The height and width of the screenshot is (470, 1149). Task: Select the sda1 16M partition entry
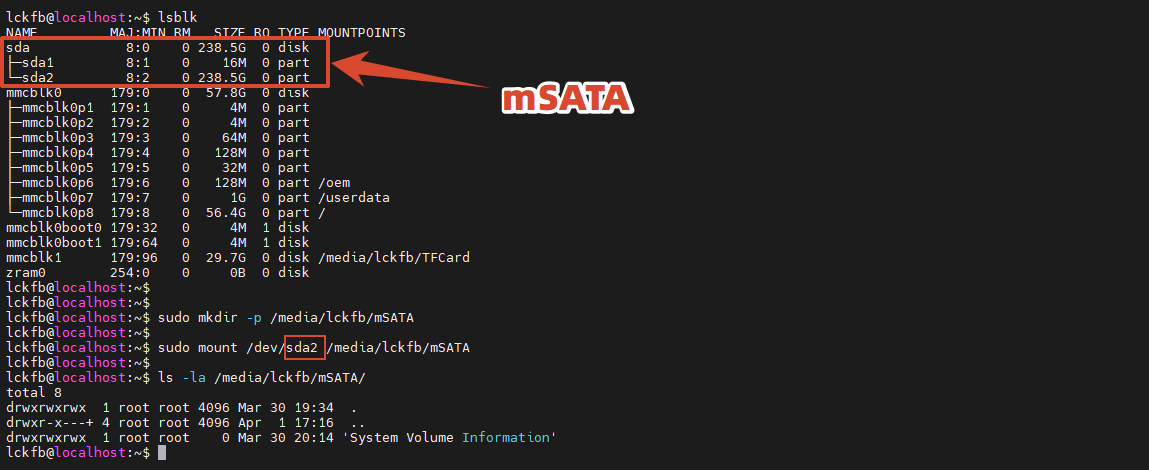pos(37,62)
